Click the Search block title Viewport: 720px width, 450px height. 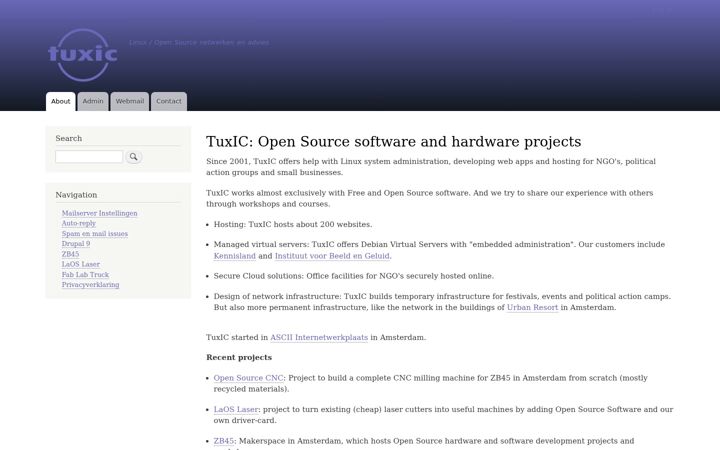(x=69, y=138)
